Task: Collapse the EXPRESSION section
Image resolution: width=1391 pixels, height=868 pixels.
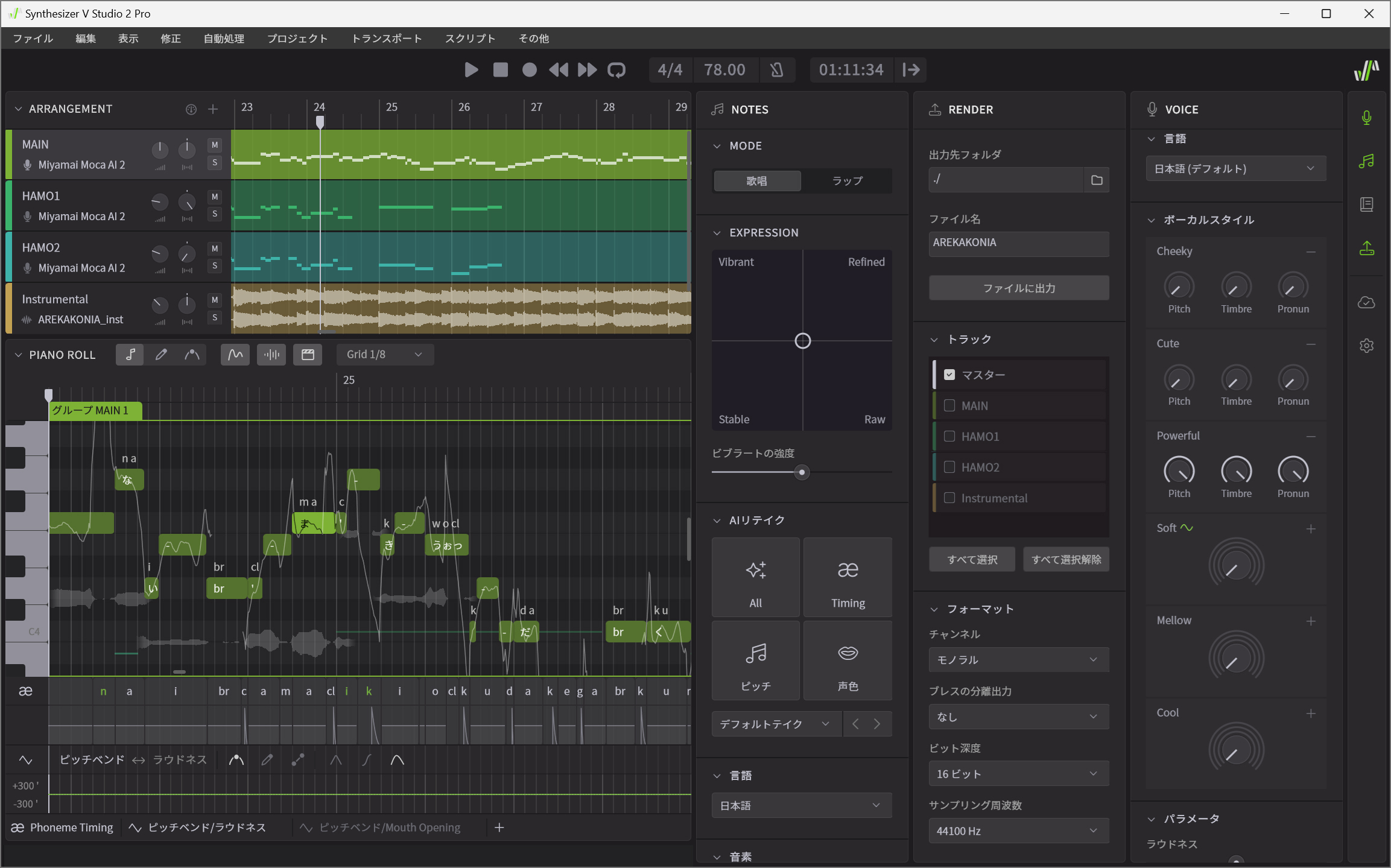Action: tap(717, 232)
